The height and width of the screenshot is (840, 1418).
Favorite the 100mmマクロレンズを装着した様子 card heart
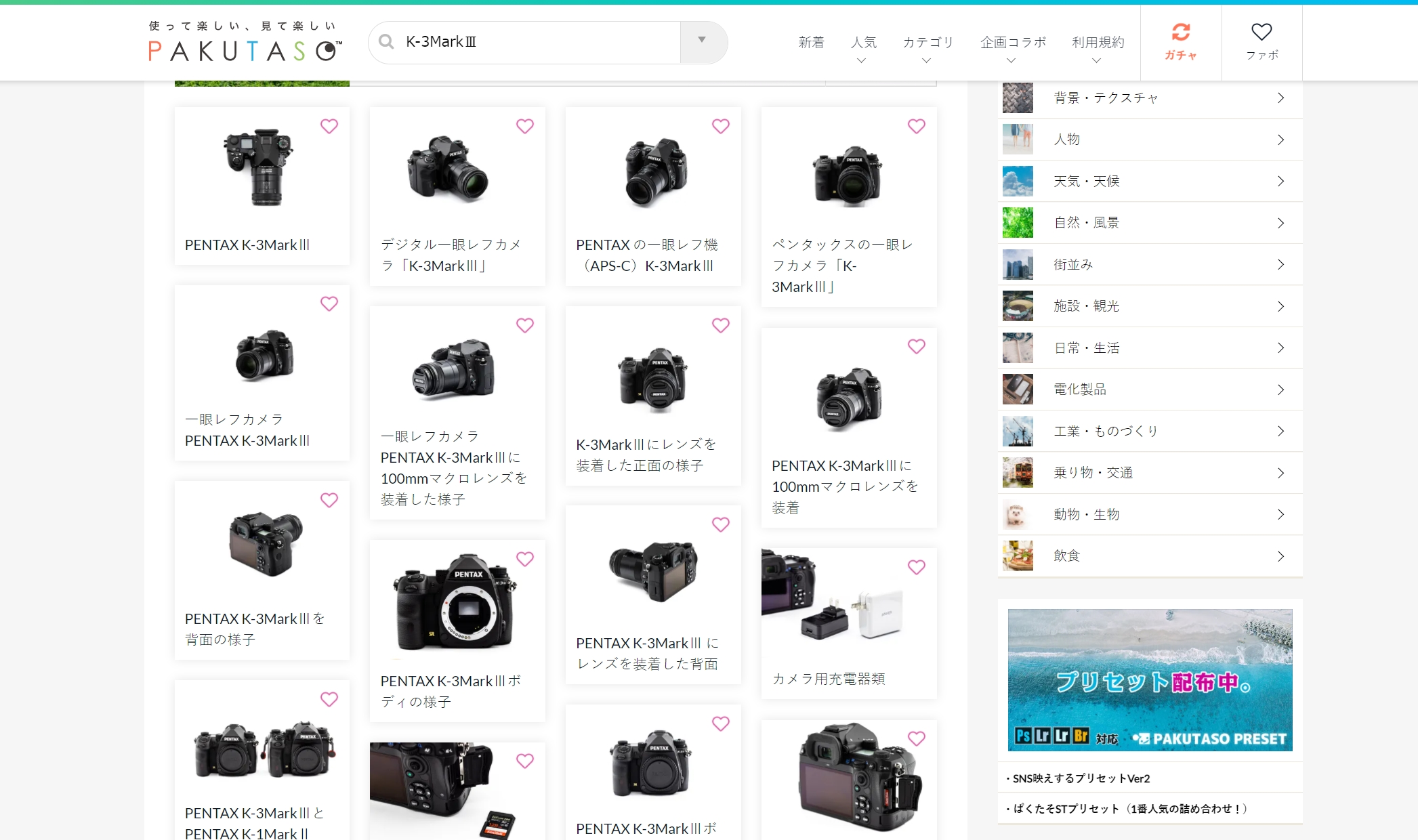(x=525, y=325)
